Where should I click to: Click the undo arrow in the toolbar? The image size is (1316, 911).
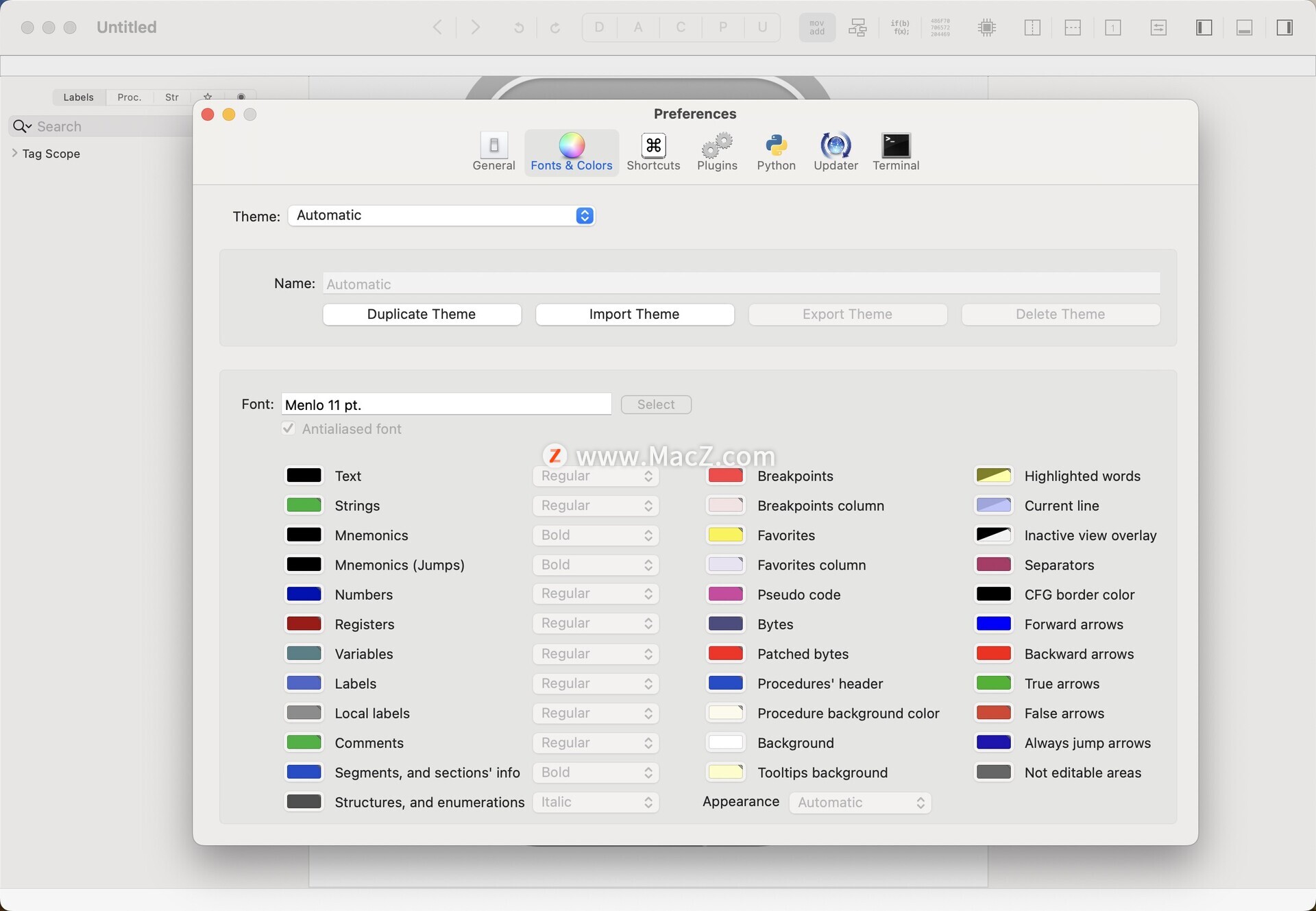[x=519, y=27]
